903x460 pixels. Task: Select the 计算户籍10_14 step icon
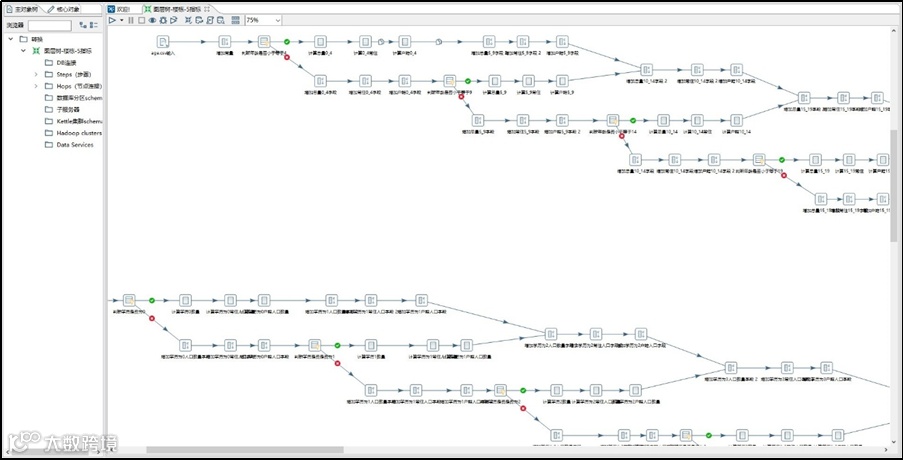tap(737, 120)
